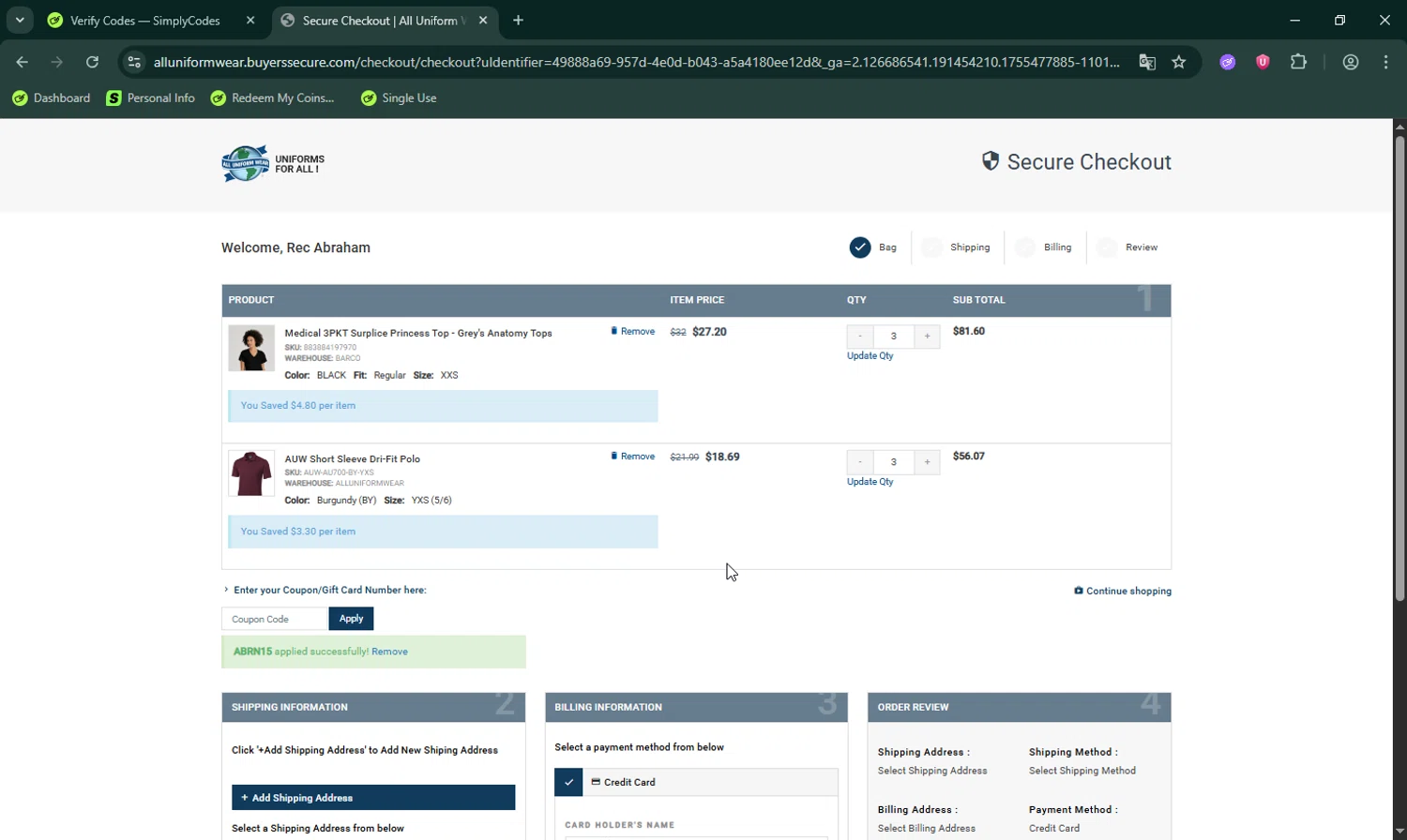
Task: Click the page vertical scrollbar
Action: [x=1399, y=369]
